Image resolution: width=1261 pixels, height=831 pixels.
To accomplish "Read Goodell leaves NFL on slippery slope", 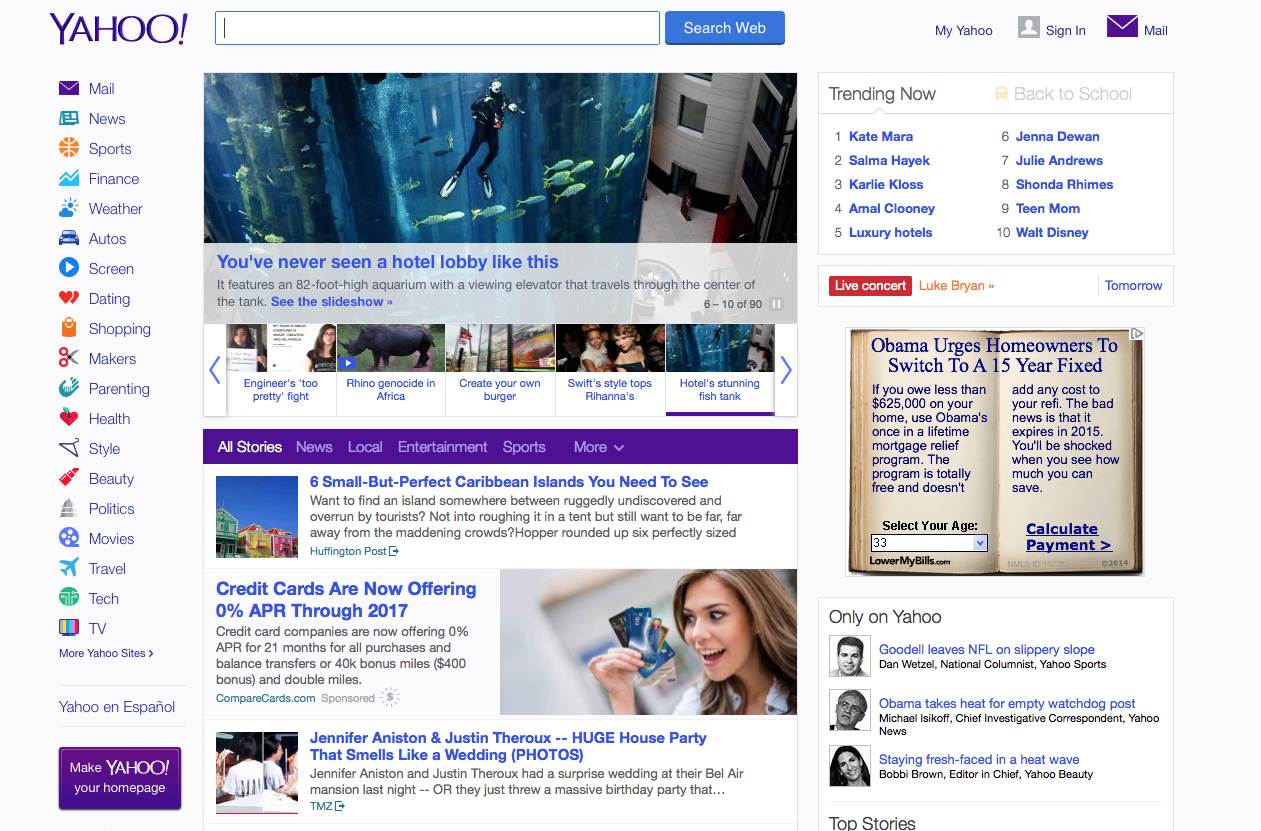I will pos(987,650).
